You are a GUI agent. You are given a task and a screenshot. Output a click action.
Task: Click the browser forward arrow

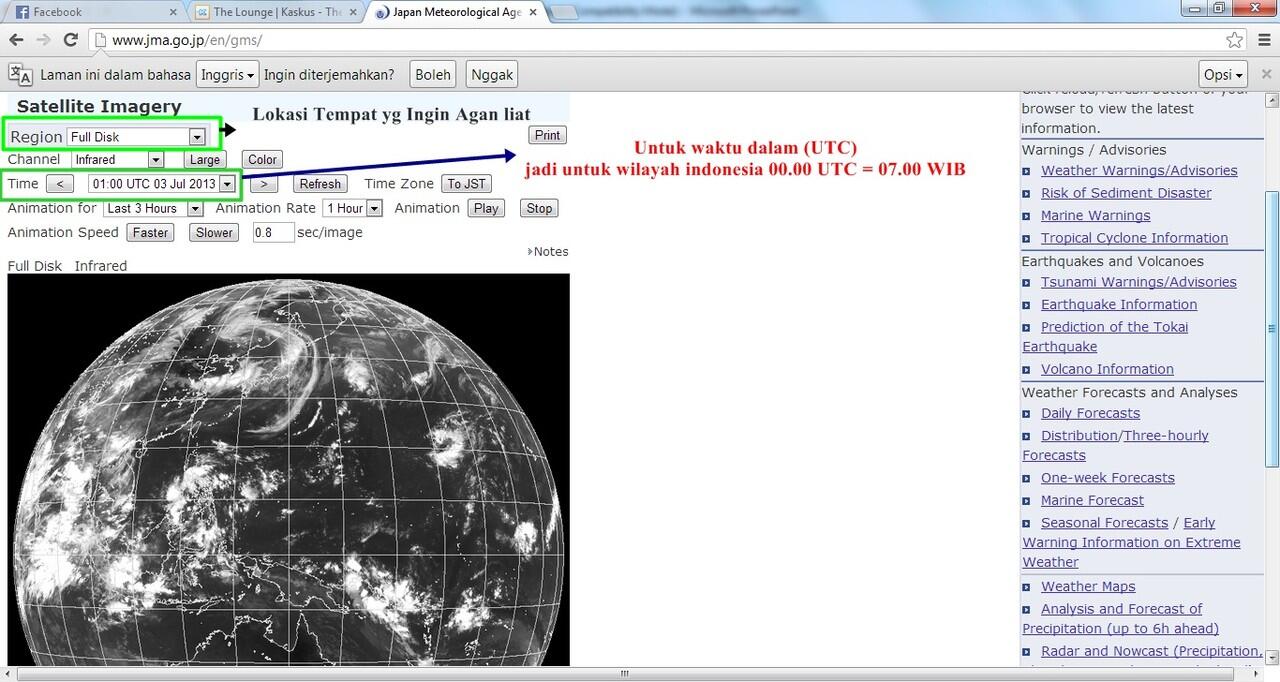point(43,40)
